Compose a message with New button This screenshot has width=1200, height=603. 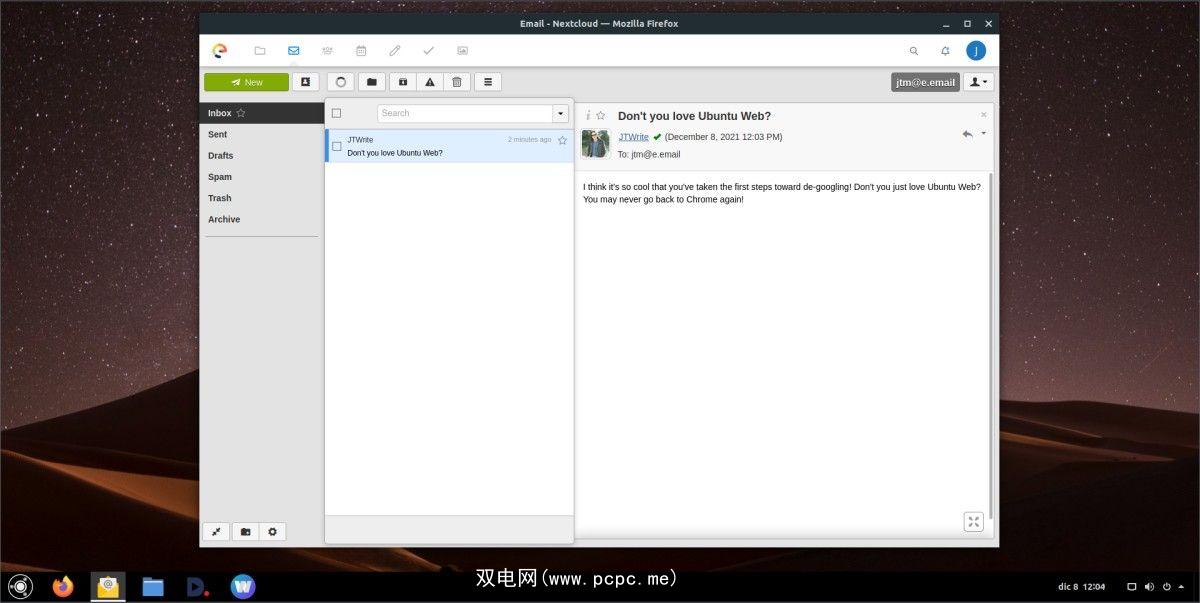point(246,82)
